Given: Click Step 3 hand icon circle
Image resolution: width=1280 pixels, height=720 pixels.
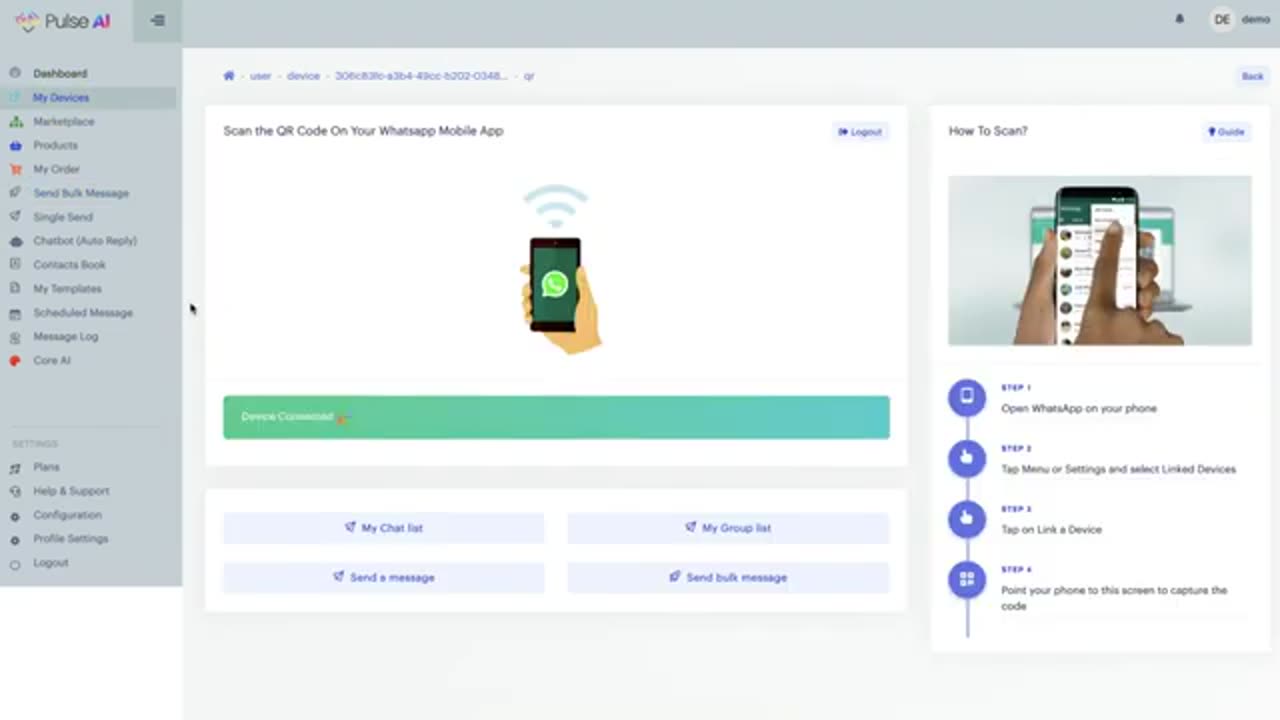Looking at the screenshot, I should (967, 518).
